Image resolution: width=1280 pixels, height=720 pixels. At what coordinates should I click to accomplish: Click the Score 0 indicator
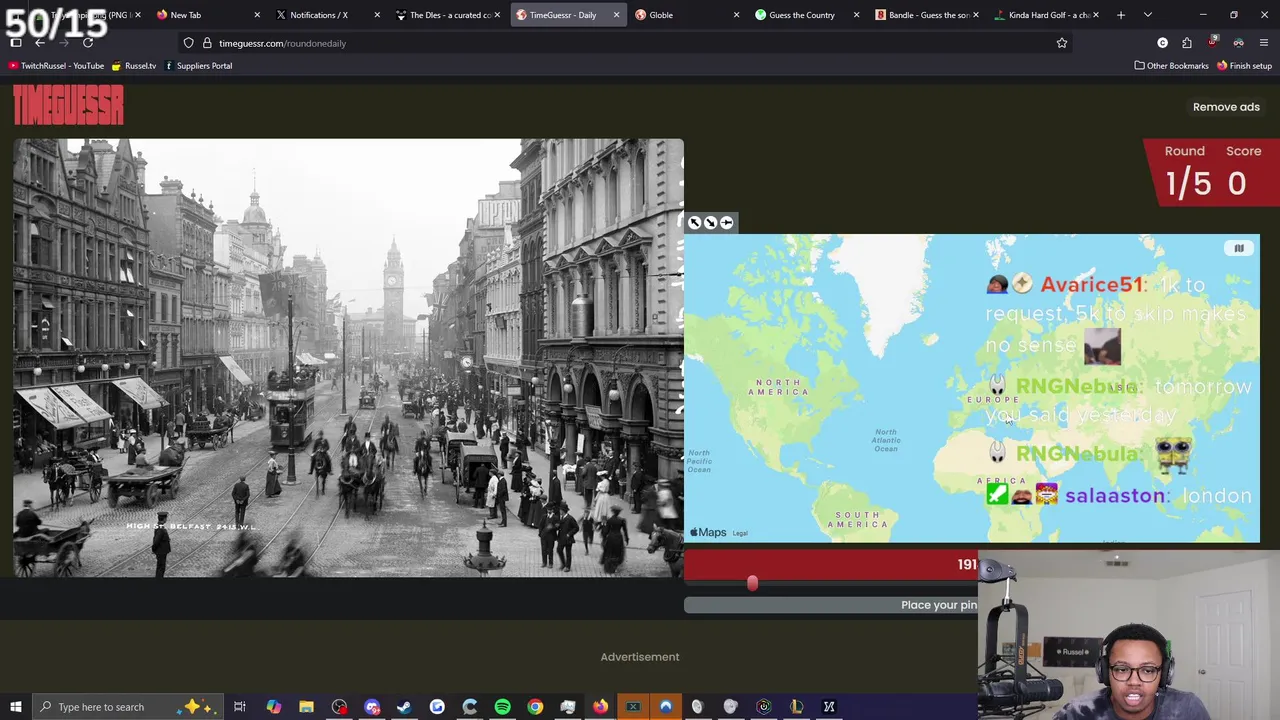click(x=1243, y=172)
